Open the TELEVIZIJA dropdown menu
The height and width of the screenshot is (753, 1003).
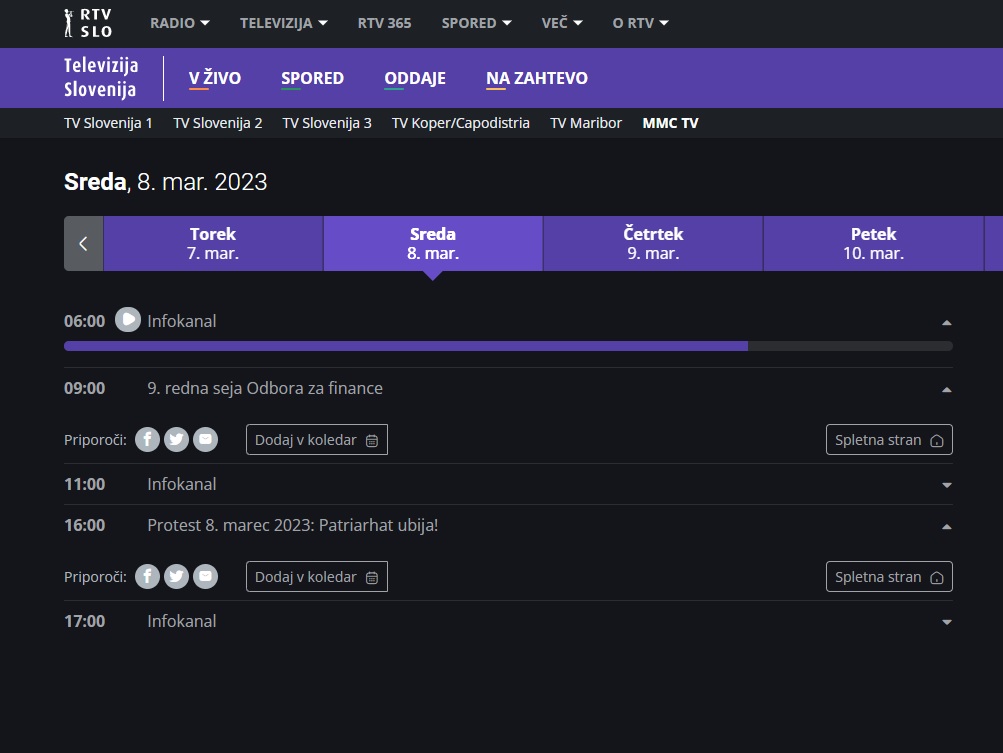coord(283,23)
